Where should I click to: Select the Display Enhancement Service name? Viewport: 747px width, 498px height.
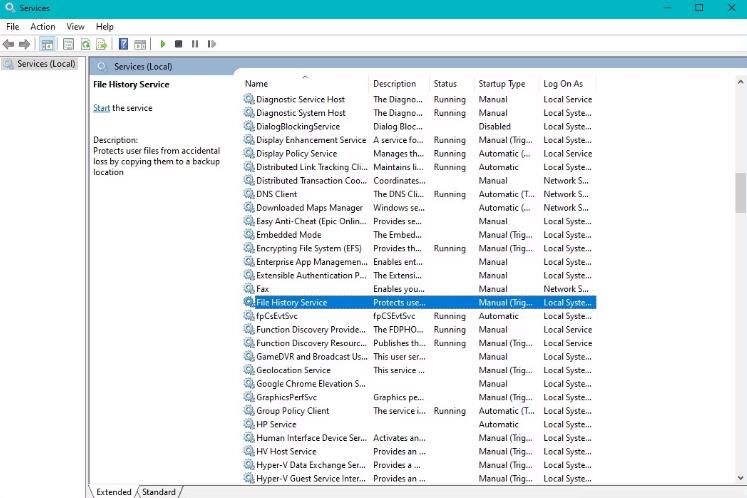click(x=311, y=140)
